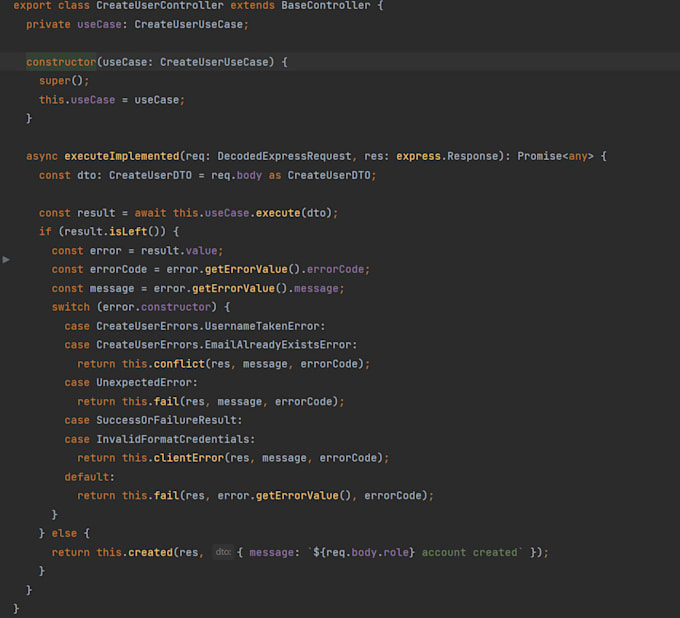Click the 'isLeft' method call
The height and width of the screenshot is (618, 680).
(128, 232)
